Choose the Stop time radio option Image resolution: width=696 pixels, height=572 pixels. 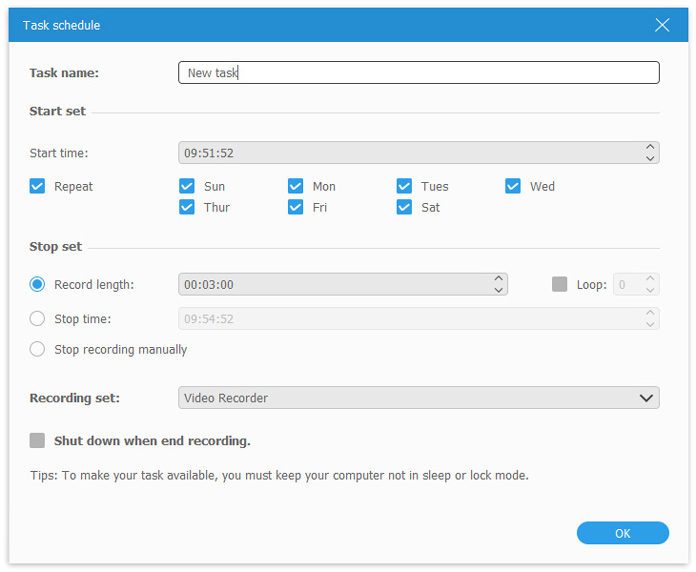(37, 319)
